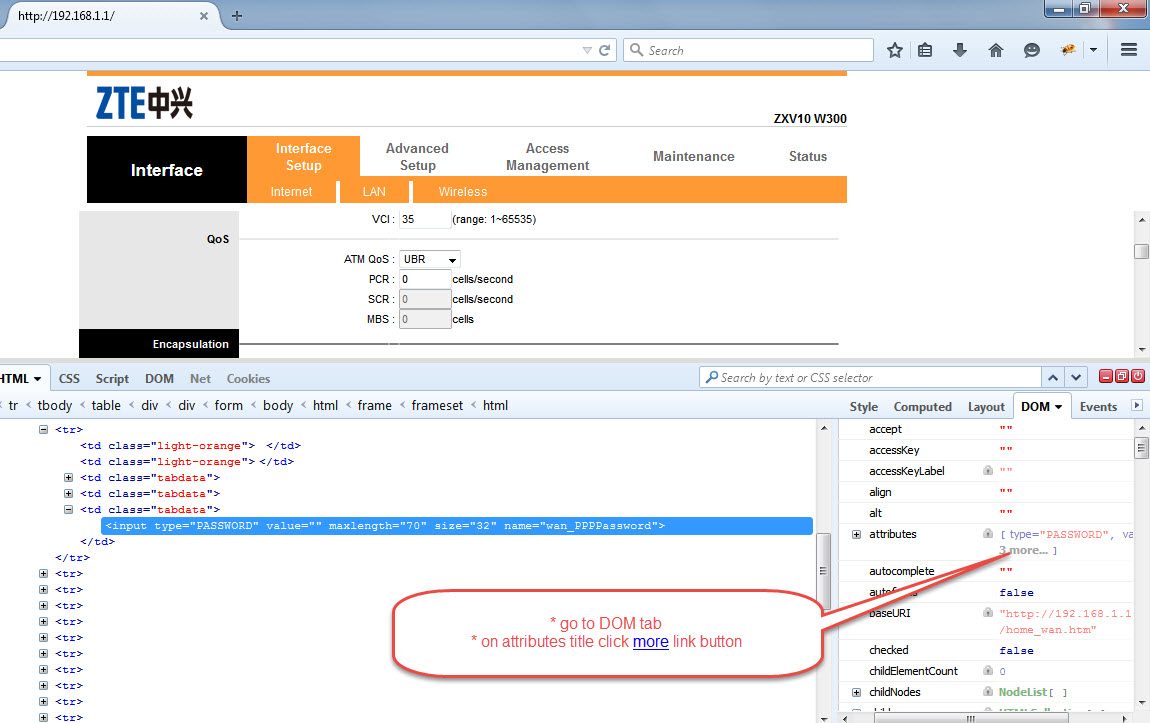Minimize the Firebug panel
Viewport: 1150px width, 723px height.
1103,378
